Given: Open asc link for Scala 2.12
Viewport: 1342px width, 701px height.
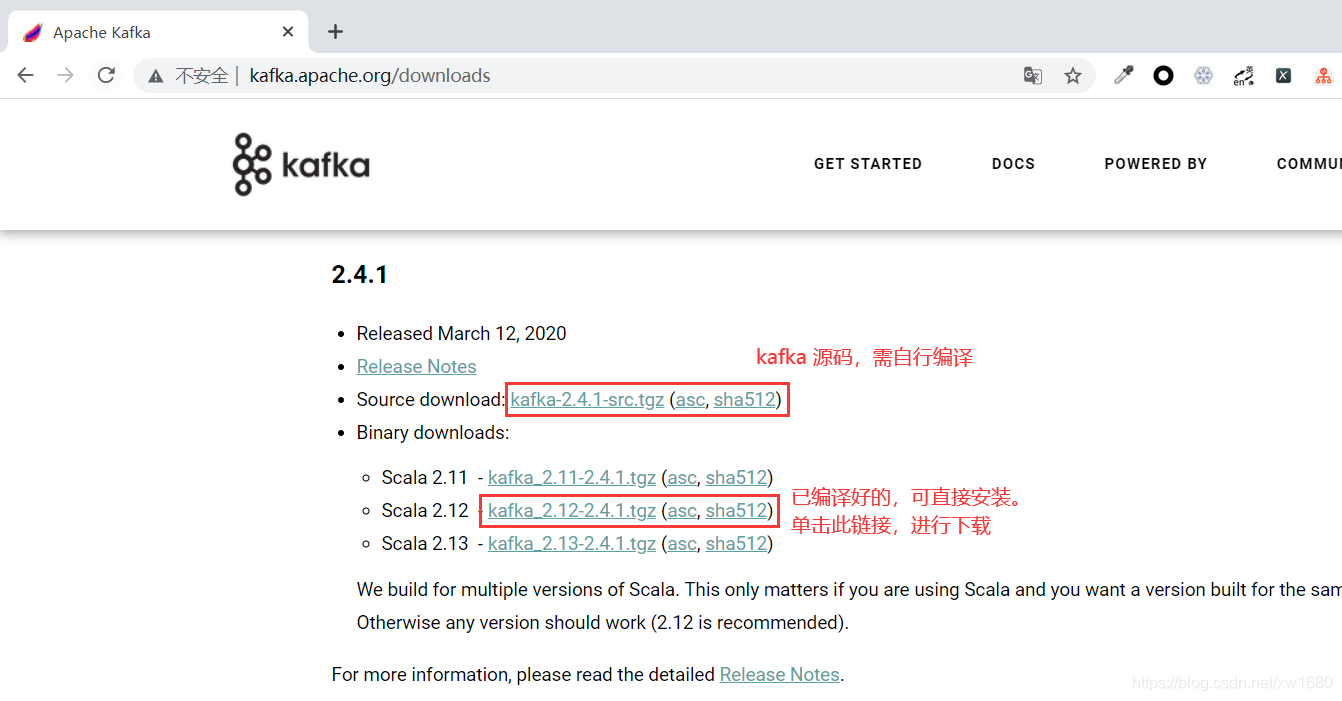Looking at the screenshot, I should (x=682, y=510).
